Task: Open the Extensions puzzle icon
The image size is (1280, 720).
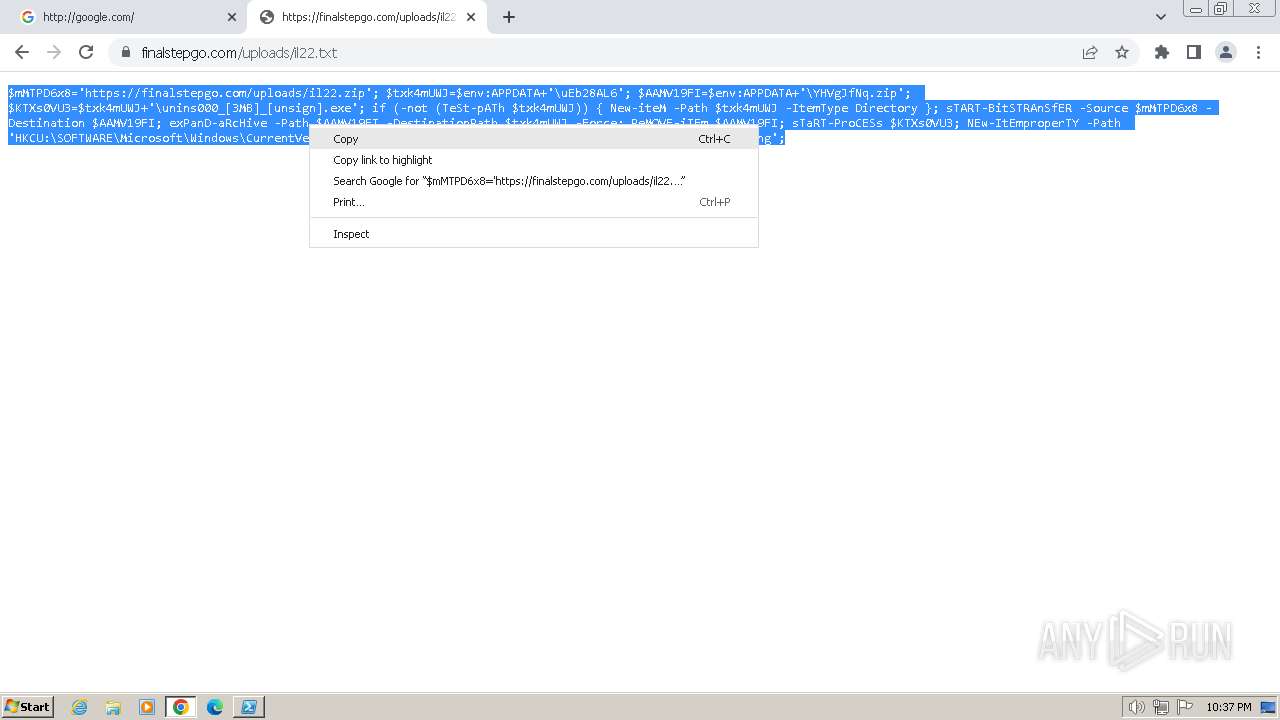Action: pyautogui.click(x=1161, y=52)
